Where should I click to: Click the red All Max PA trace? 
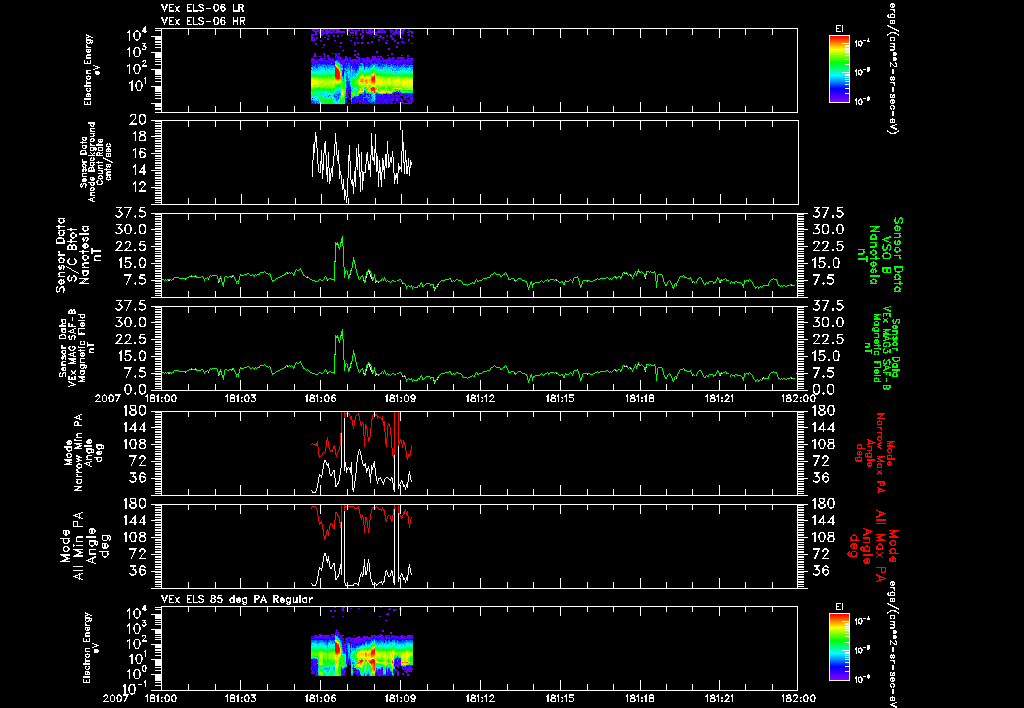coord(362,521)
